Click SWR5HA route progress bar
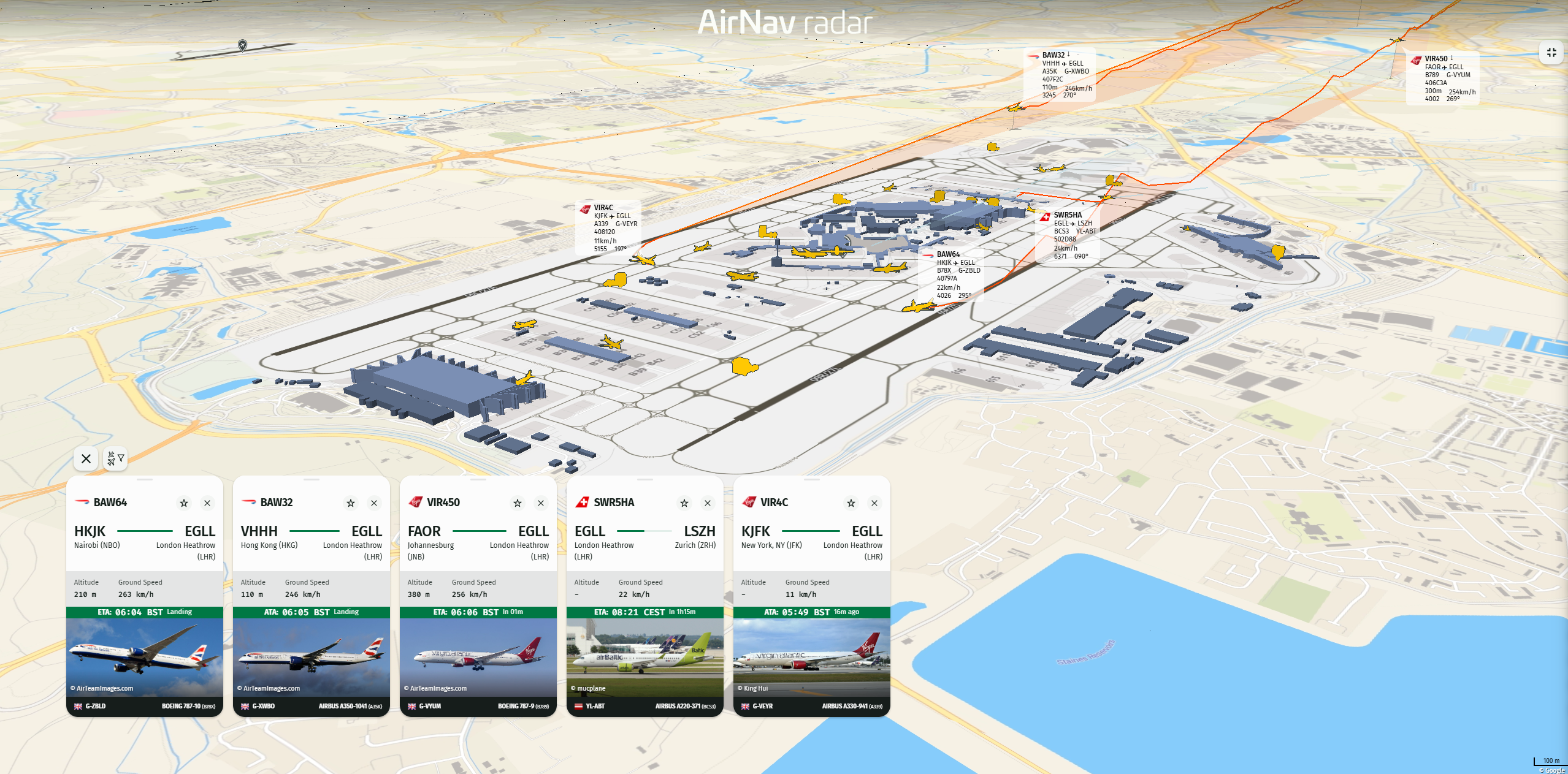The height and width of the screenshot is (774, 1568). [x=644, y=531]
